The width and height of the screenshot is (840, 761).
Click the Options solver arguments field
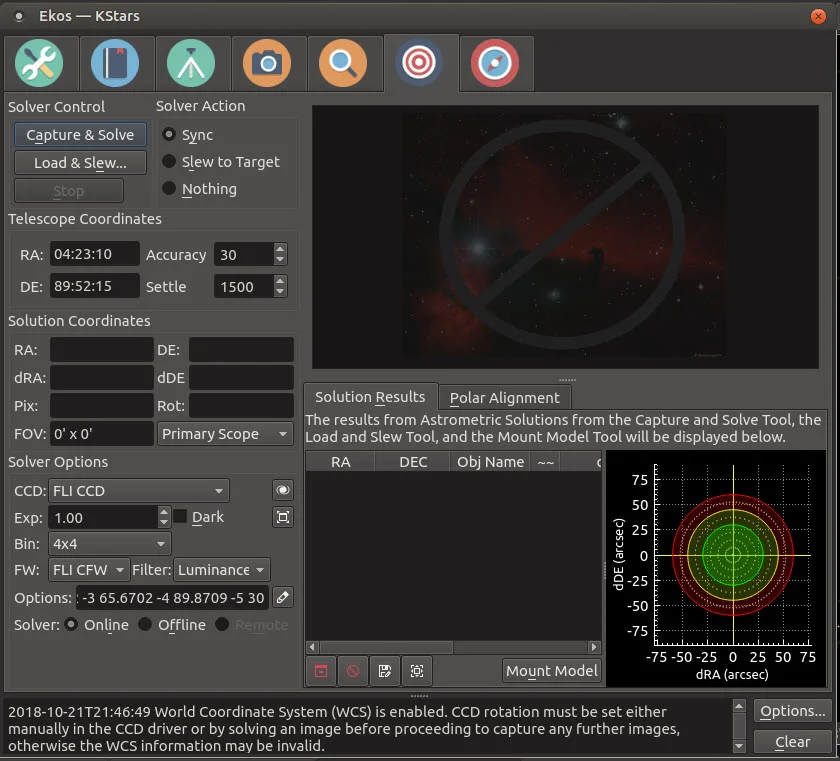tap(172, 598)
